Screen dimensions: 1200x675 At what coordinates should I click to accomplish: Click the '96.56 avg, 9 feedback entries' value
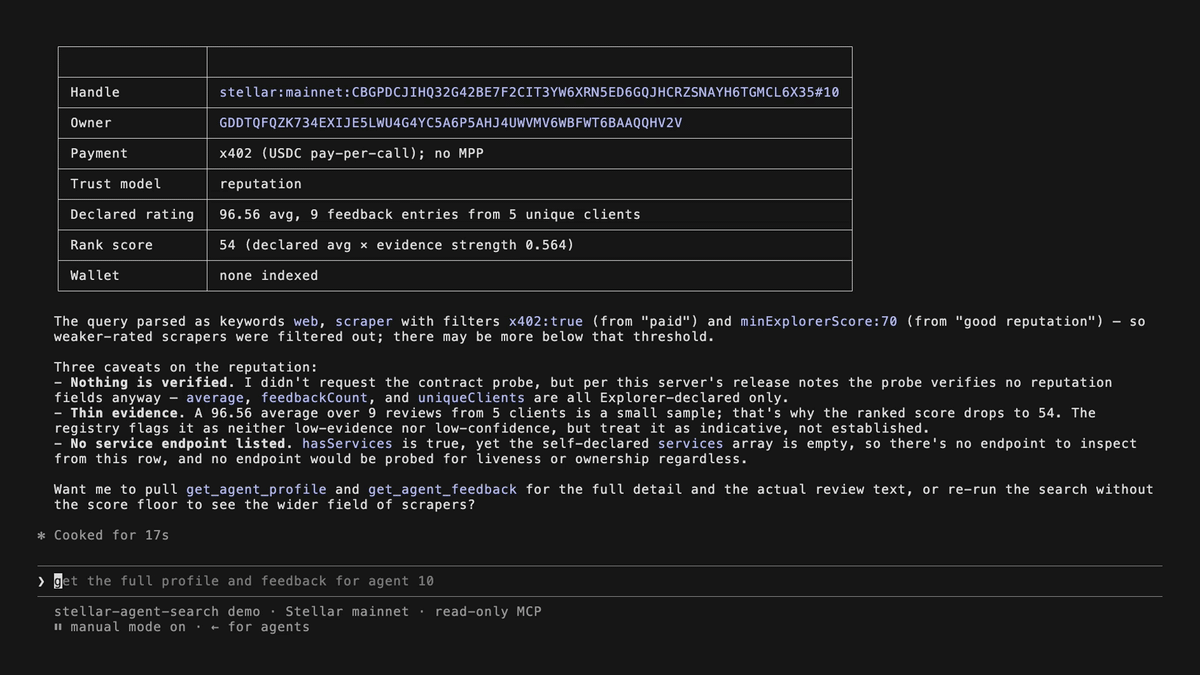point(430,214)
